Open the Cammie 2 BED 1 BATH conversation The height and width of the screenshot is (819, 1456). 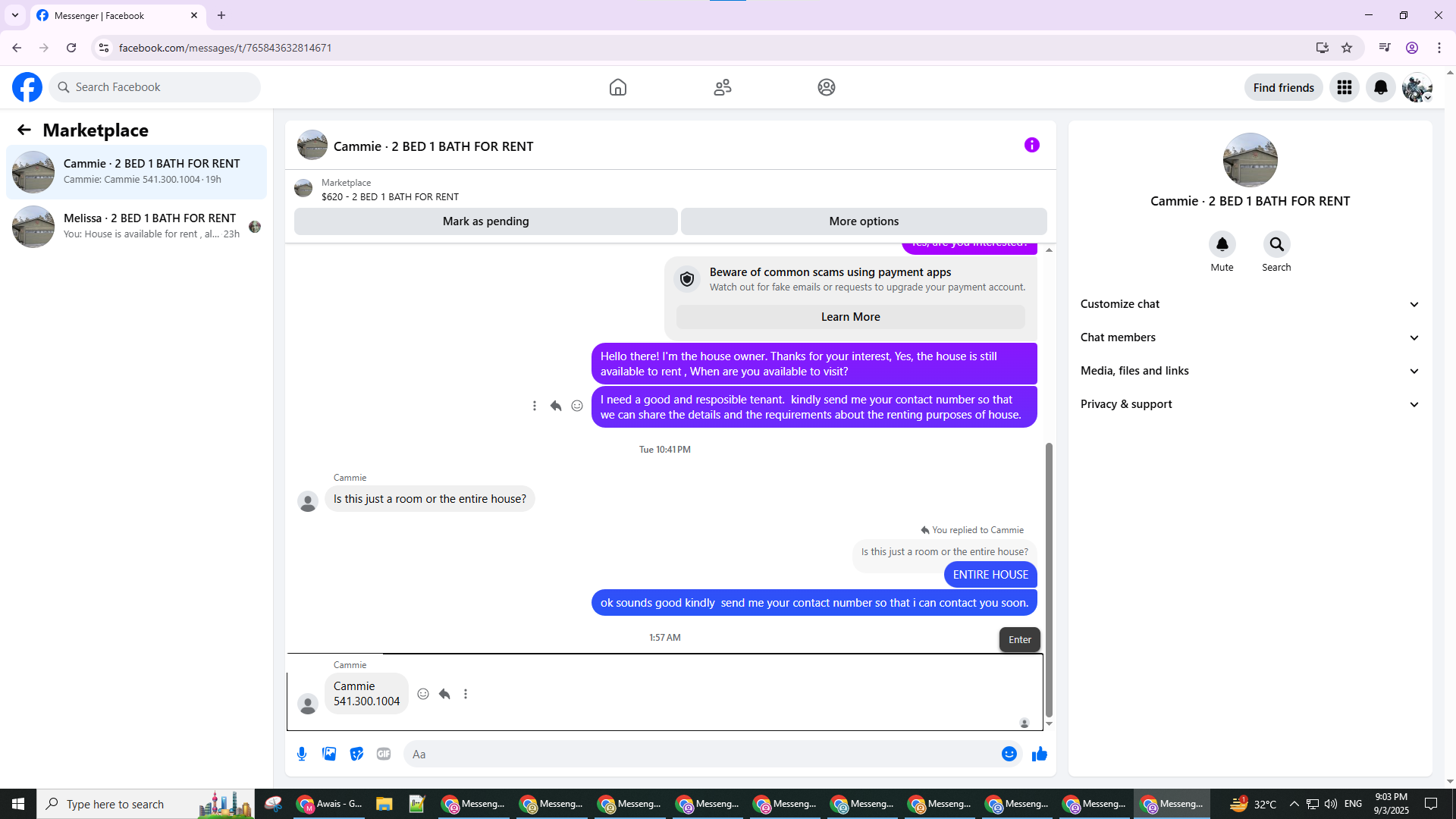coord(136,172)
